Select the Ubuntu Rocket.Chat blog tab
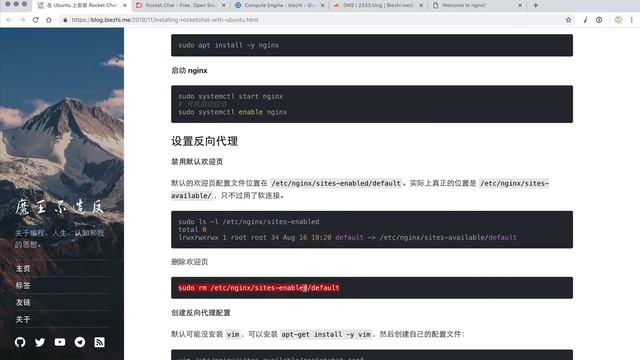Viewport: 640px width, 360px height. tap(82, 5)
